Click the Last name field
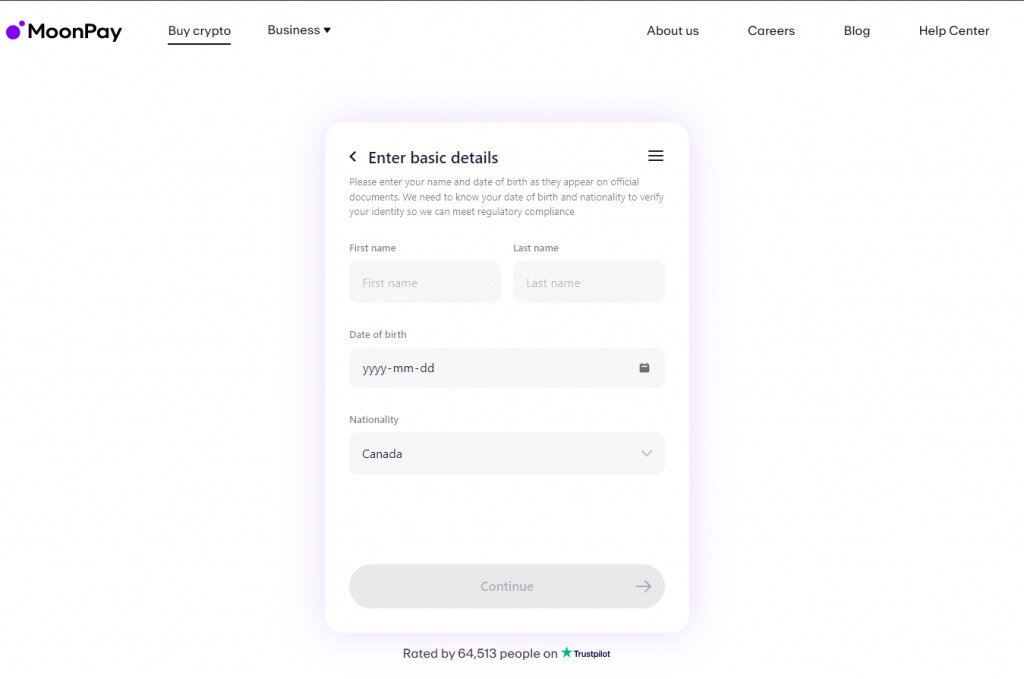The width and height of the screenshot is (1024, 679). click(588, 282)
